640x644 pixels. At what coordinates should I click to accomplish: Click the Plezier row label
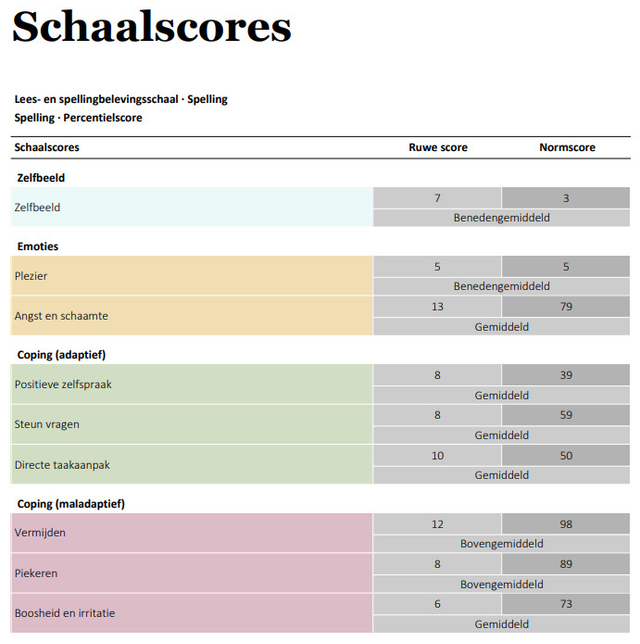coord(31,276)
